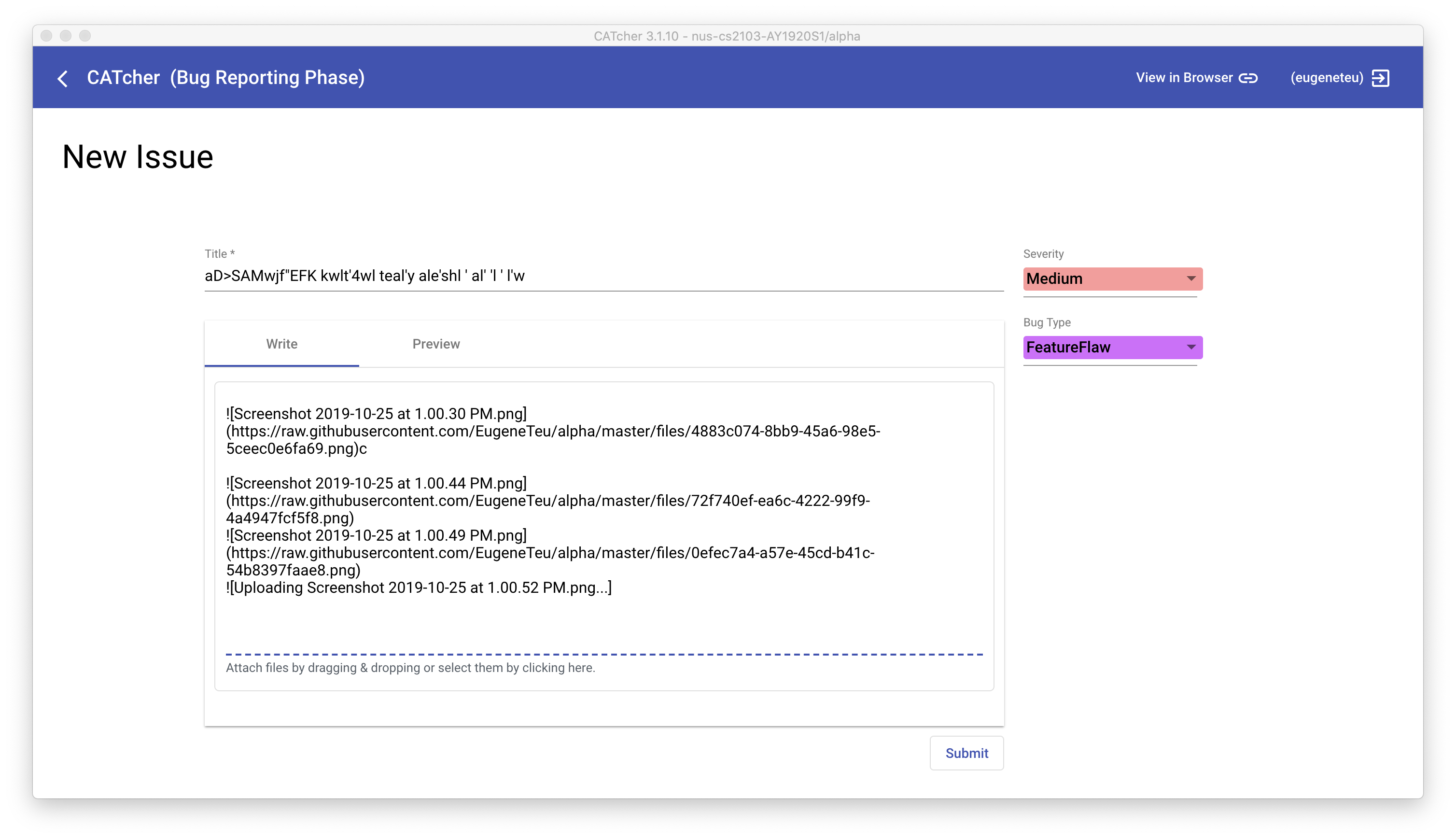The image size is (1456, 839).
Task: Submit the new issue
Action: 966,753
